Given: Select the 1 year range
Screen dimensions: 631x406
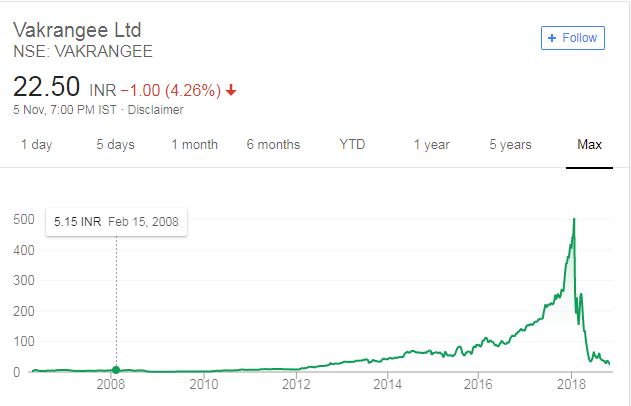Looking at the screenshot, I should pyautogui.click(x=431, y=145).
